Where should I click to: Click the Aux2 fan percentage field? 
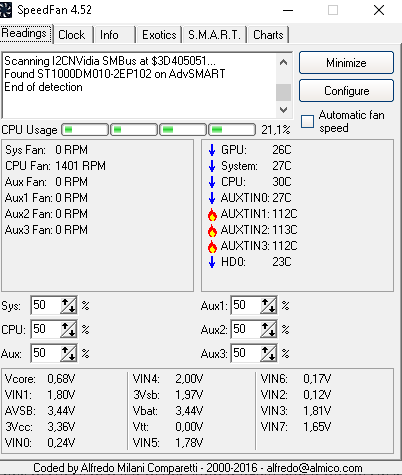(x=246, y=329)
